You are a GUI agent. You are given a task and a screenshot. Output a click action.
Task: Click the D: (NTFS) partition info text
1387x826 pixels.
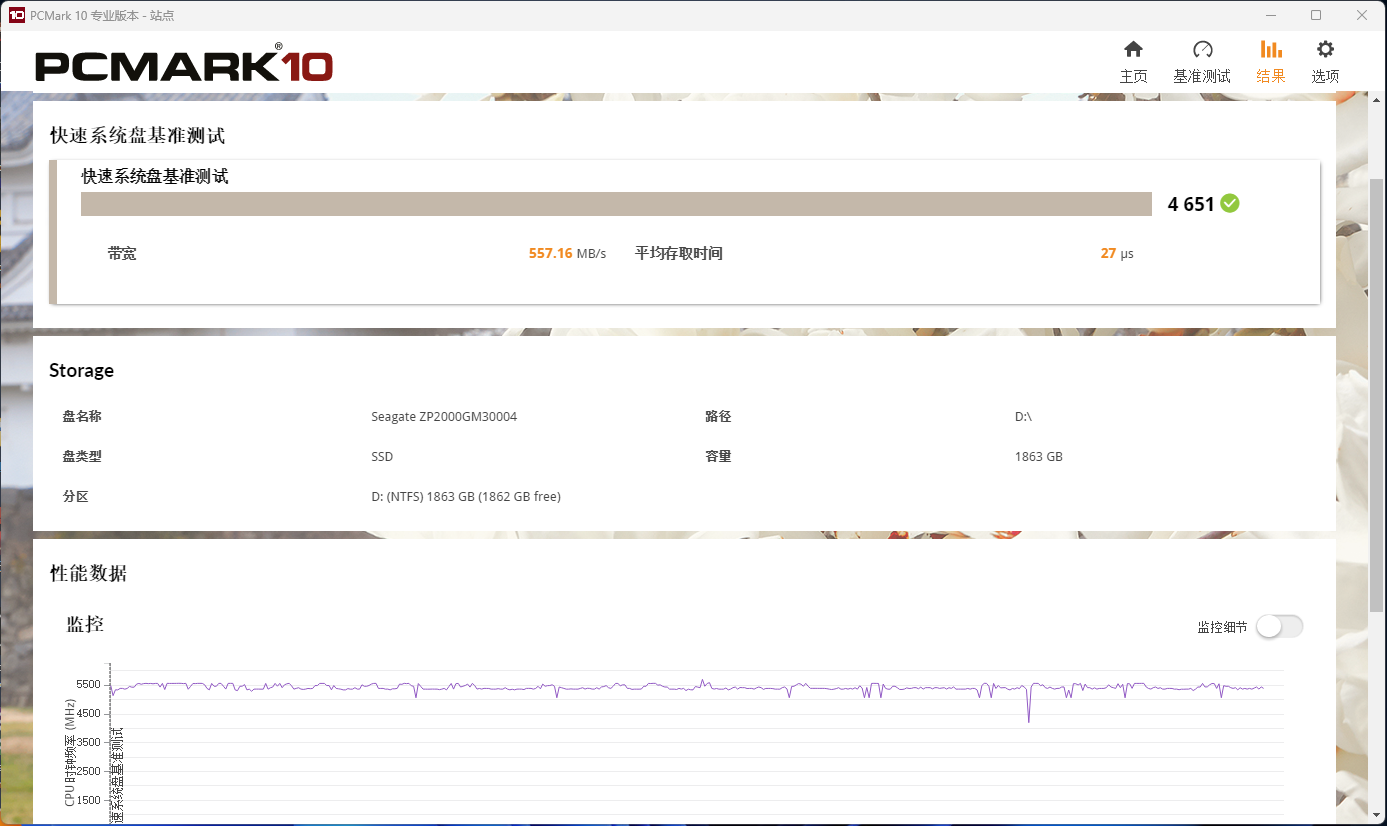tap(466, 497)
